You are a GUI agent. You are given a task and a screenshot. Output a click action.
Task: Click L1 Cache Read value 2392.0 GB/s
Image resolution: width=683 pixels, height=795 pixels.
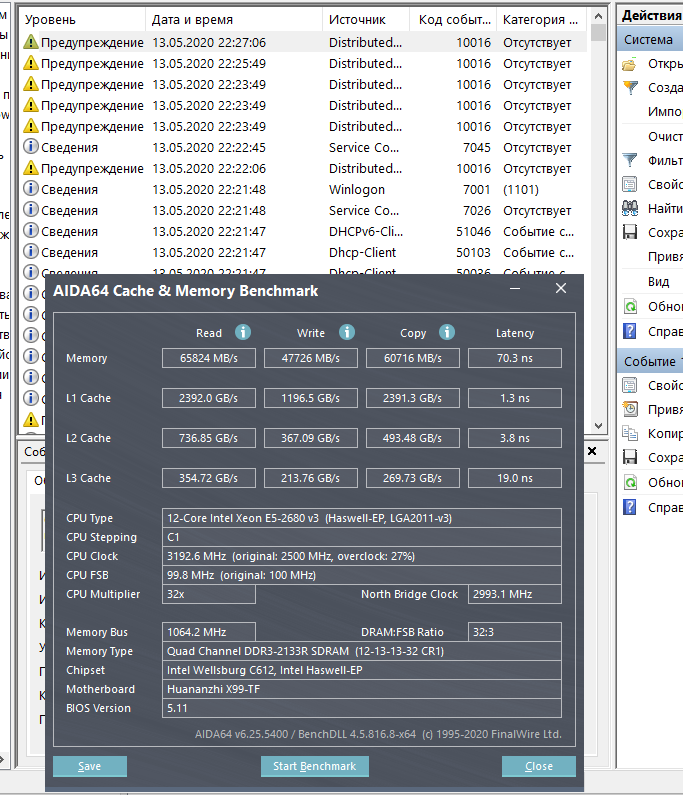pos(209,398)
